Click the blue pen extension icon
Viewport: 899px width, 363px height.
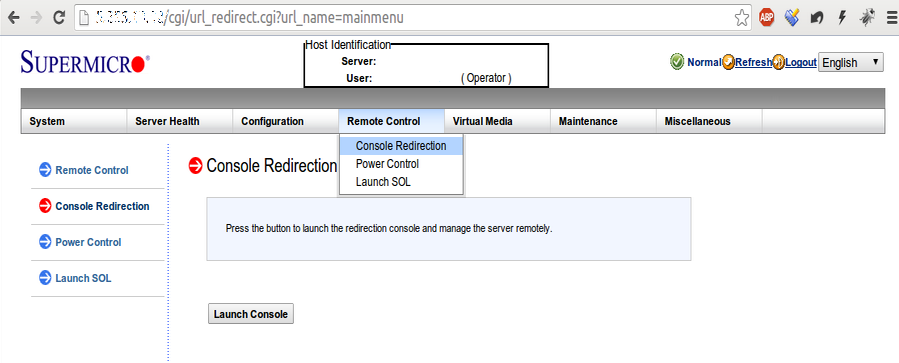pyautogui.click(x=792, y=18)
